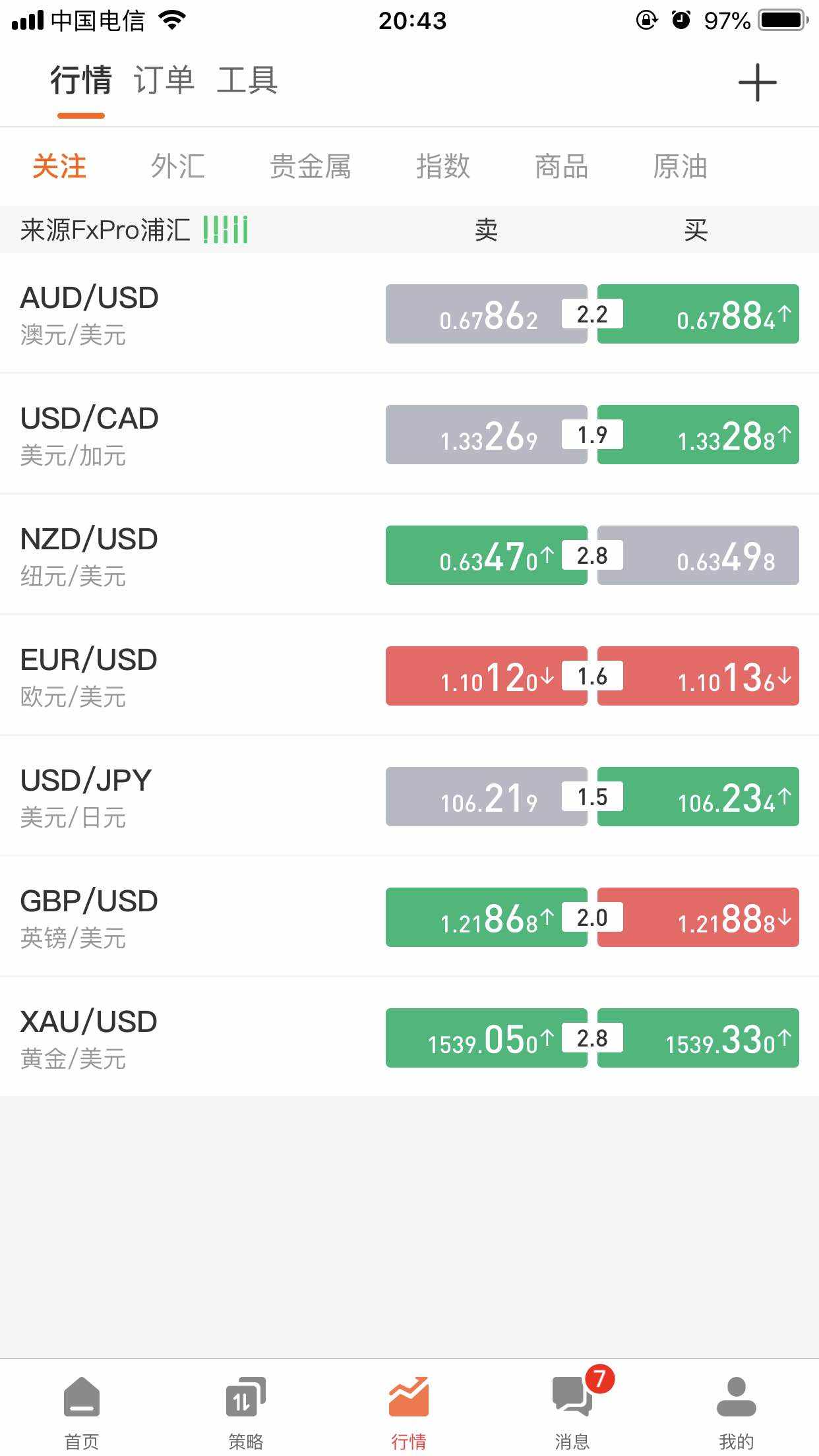The height and width of the screenshot is (1456, 819).
Task: Tap GBP/USD sell price 1.21868
Action: 487,917
